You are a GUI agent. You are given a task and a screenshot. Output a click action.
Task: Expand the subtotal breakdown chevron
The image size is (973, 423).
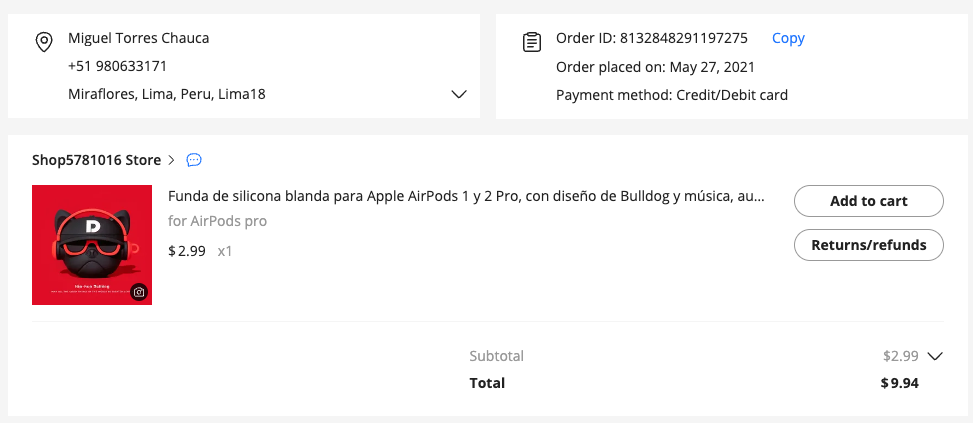click(935, 356)
